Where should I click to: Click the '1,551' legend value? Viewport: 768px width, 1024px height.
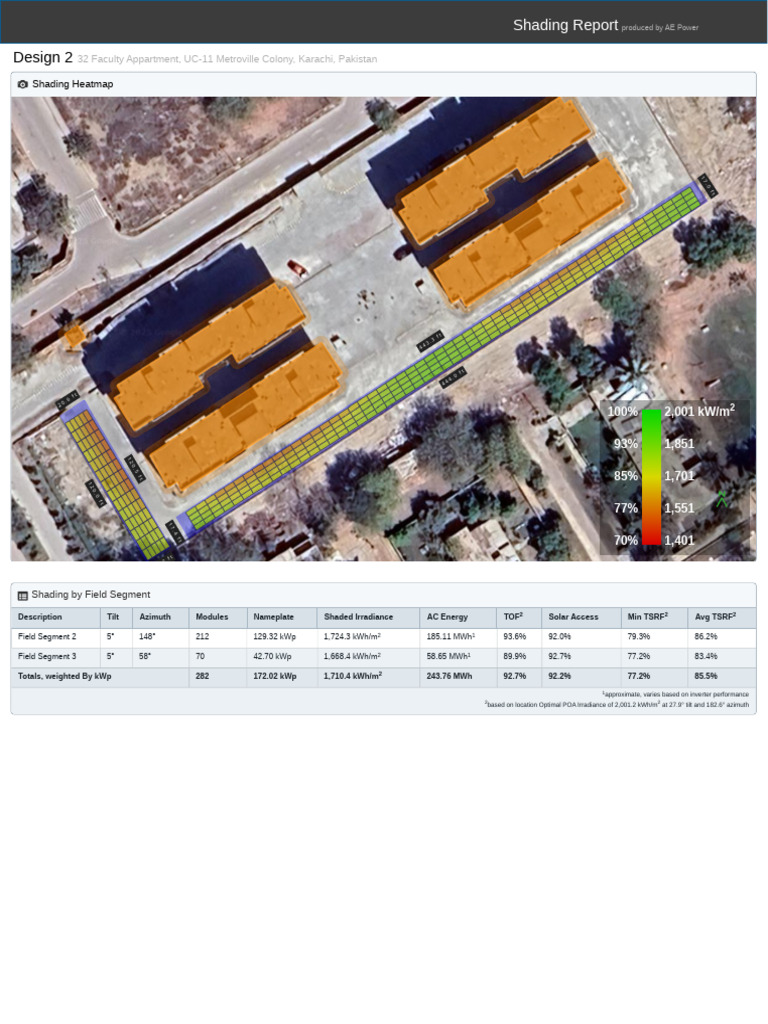click(x=679, y=508)
